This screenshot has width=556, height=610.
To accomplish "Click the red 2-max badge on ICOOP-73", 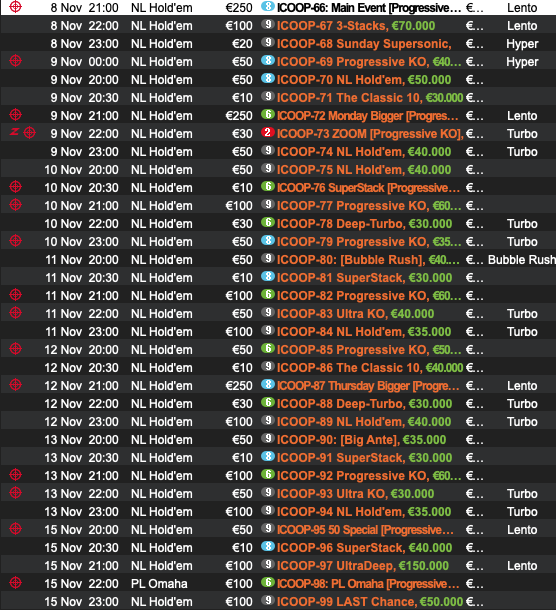I will tap(268, 133).
